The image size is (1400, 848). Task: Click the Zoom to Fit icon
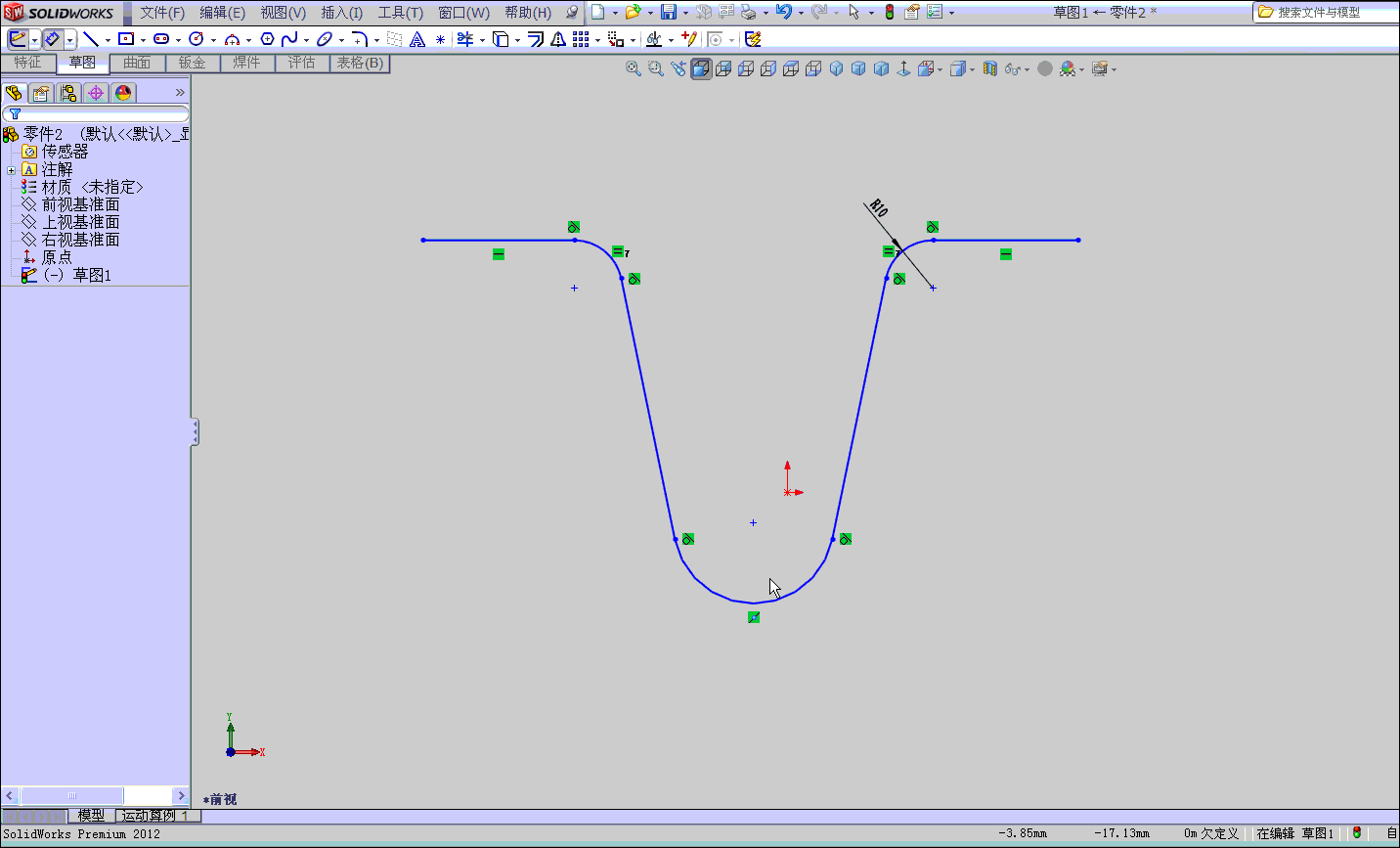pos(634,68)
